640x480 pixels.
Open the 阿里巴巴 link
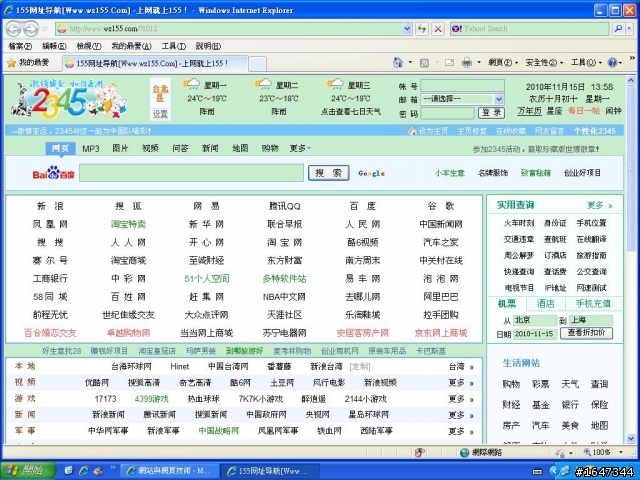coord(441,297)
